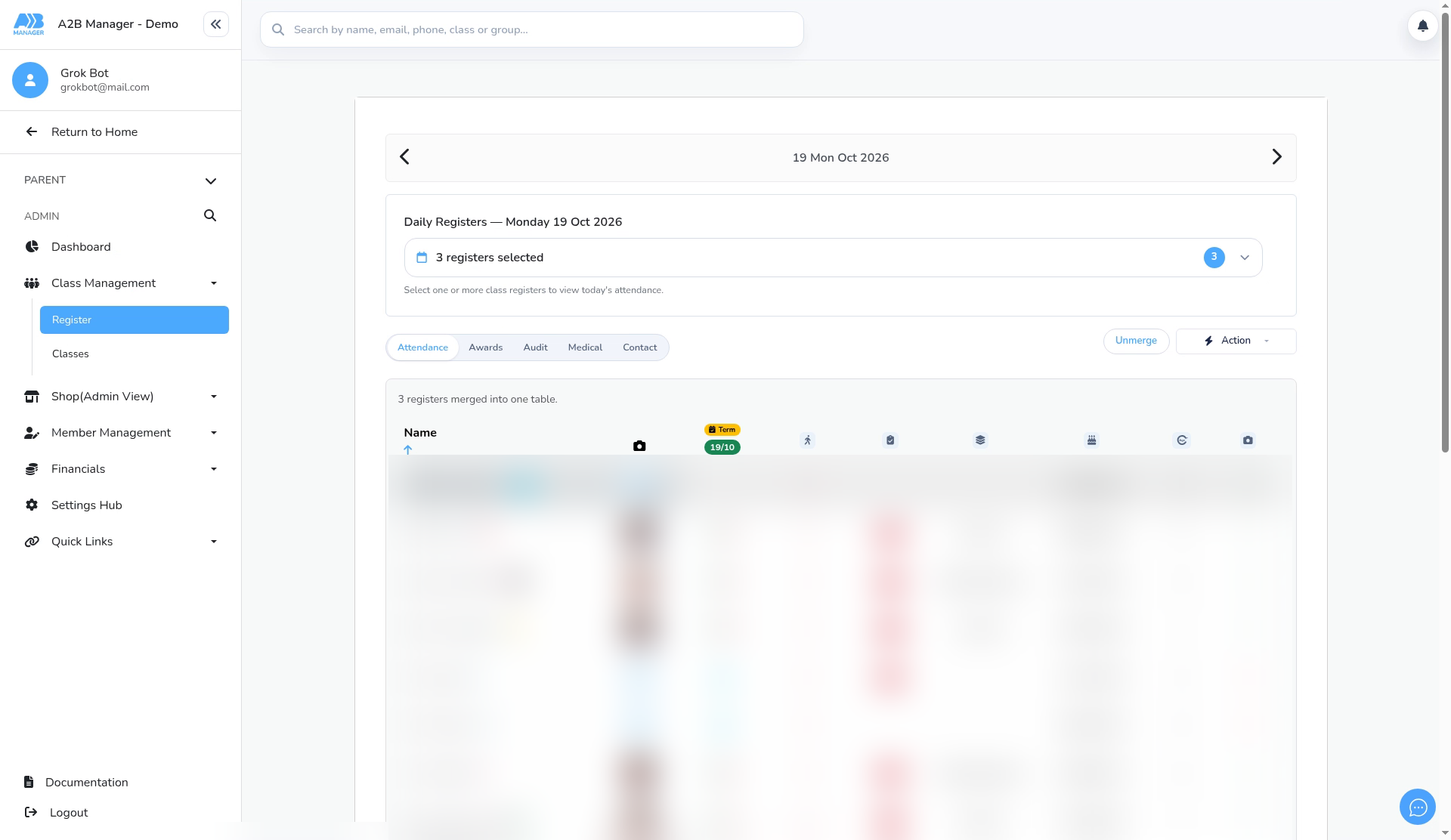This screenshot has width=1451, height=840.
Task: Click the green 19/10 date badge
Action: pyautogui.click(x=722, y=447)
